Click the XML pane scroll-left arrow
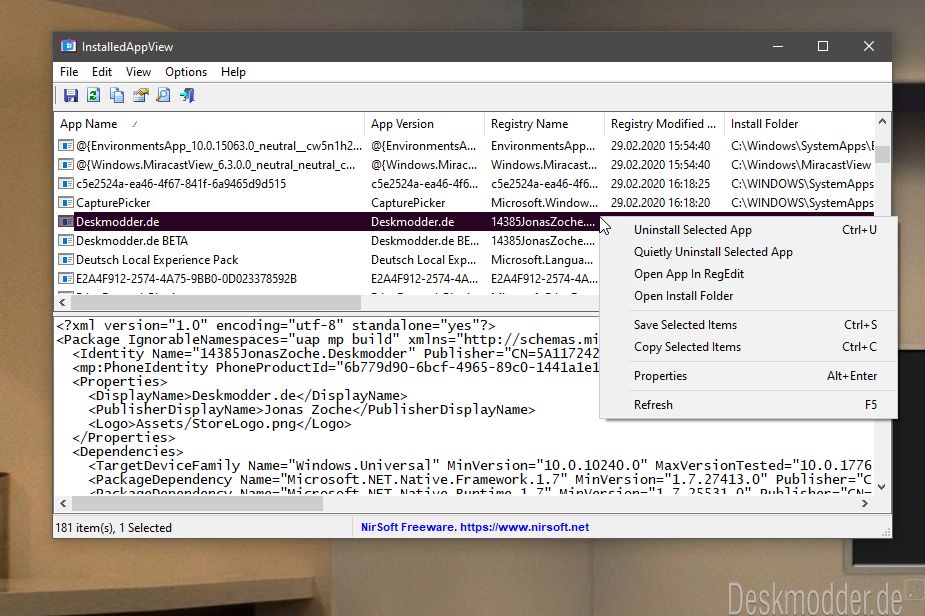Image resolution: width=925 pixels, height=616 pixels. [63, 503]
